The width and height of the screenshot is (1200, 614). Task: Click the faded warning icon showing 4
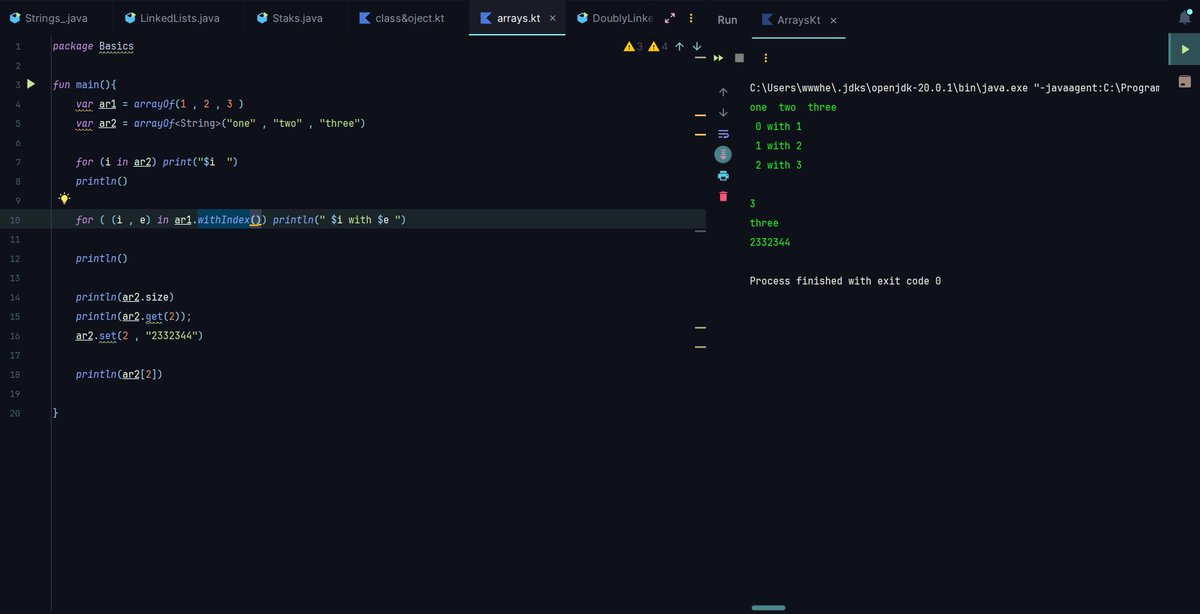(x=653, y=46)
